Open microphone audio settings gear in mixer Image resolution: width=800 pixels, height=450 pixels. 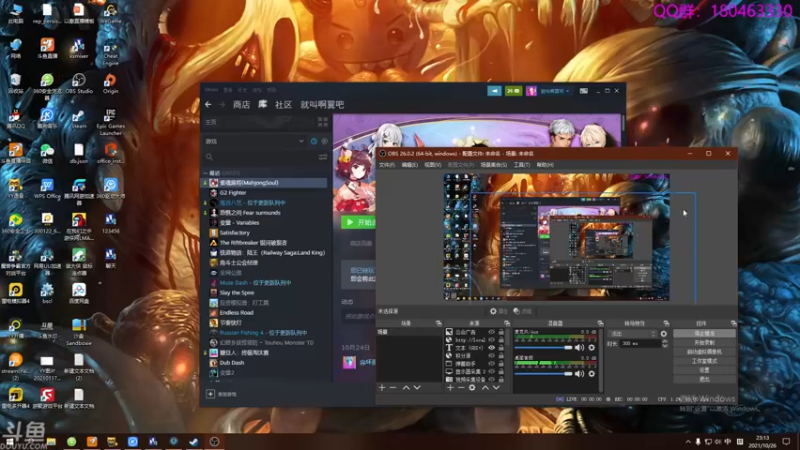coord(592,347)
